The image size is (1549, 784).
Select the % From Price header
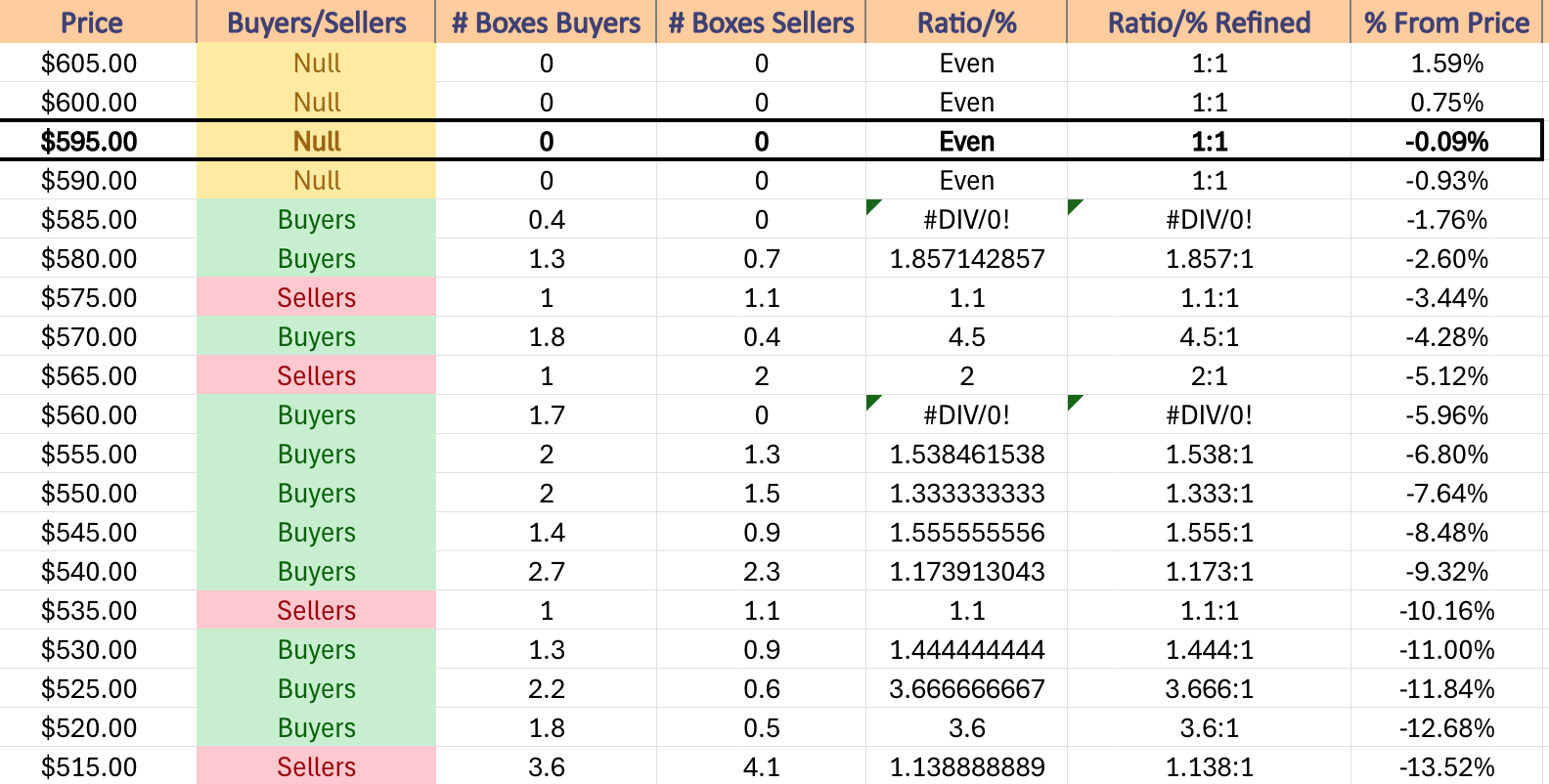1446,22
